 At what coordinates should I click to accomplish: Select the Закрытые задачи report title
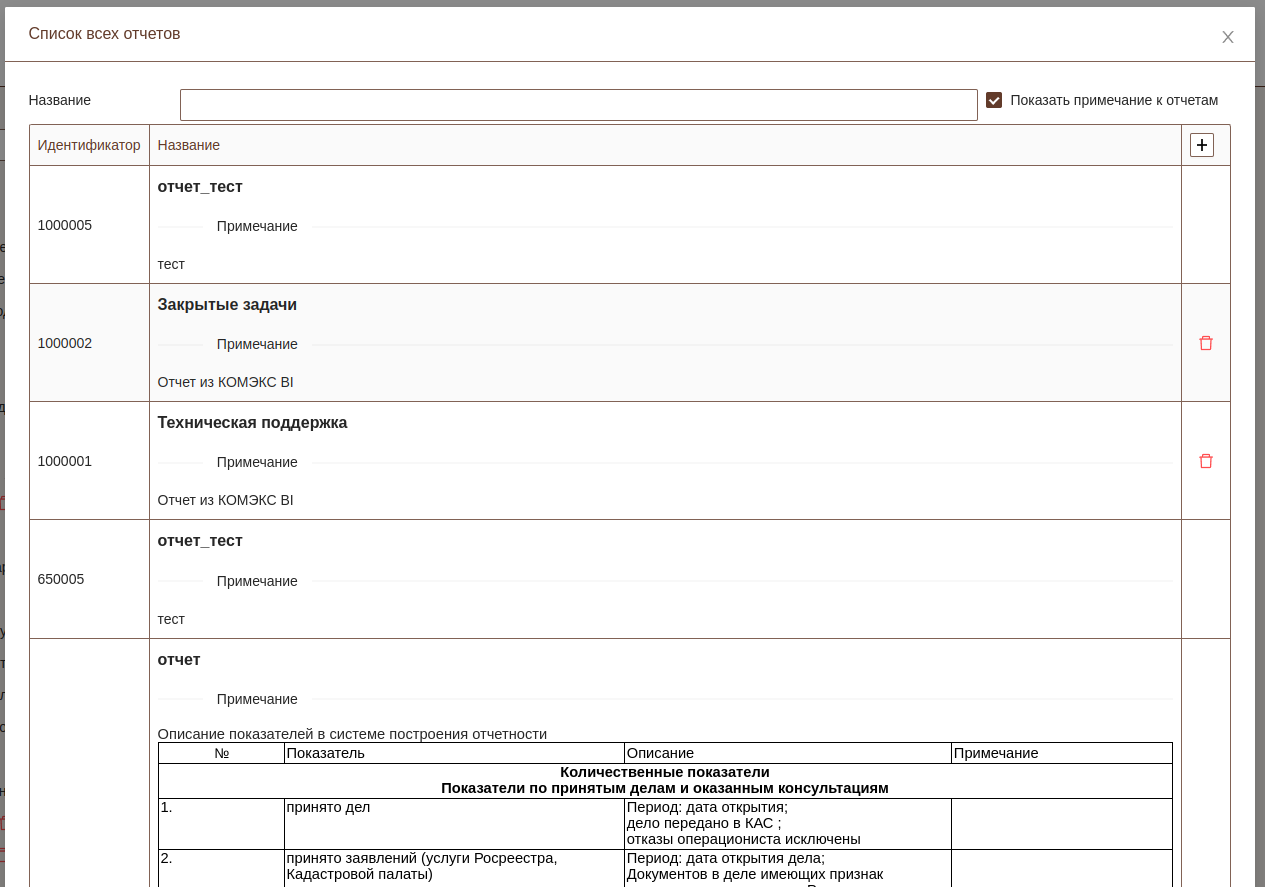227,305
